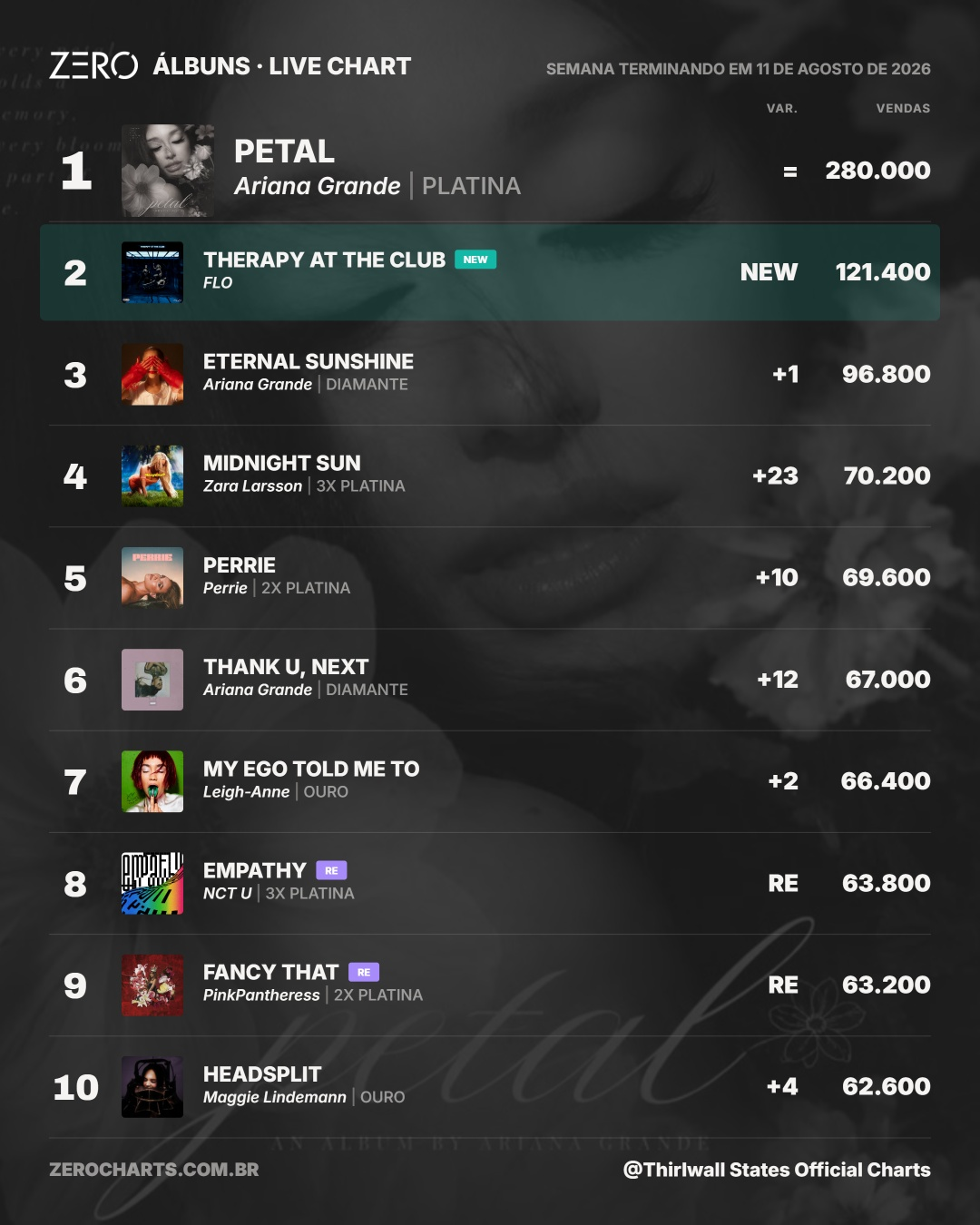Open the @Thirlwall States Official Charts handle
Screen dimensions: 980x1225
[777, 1170]
